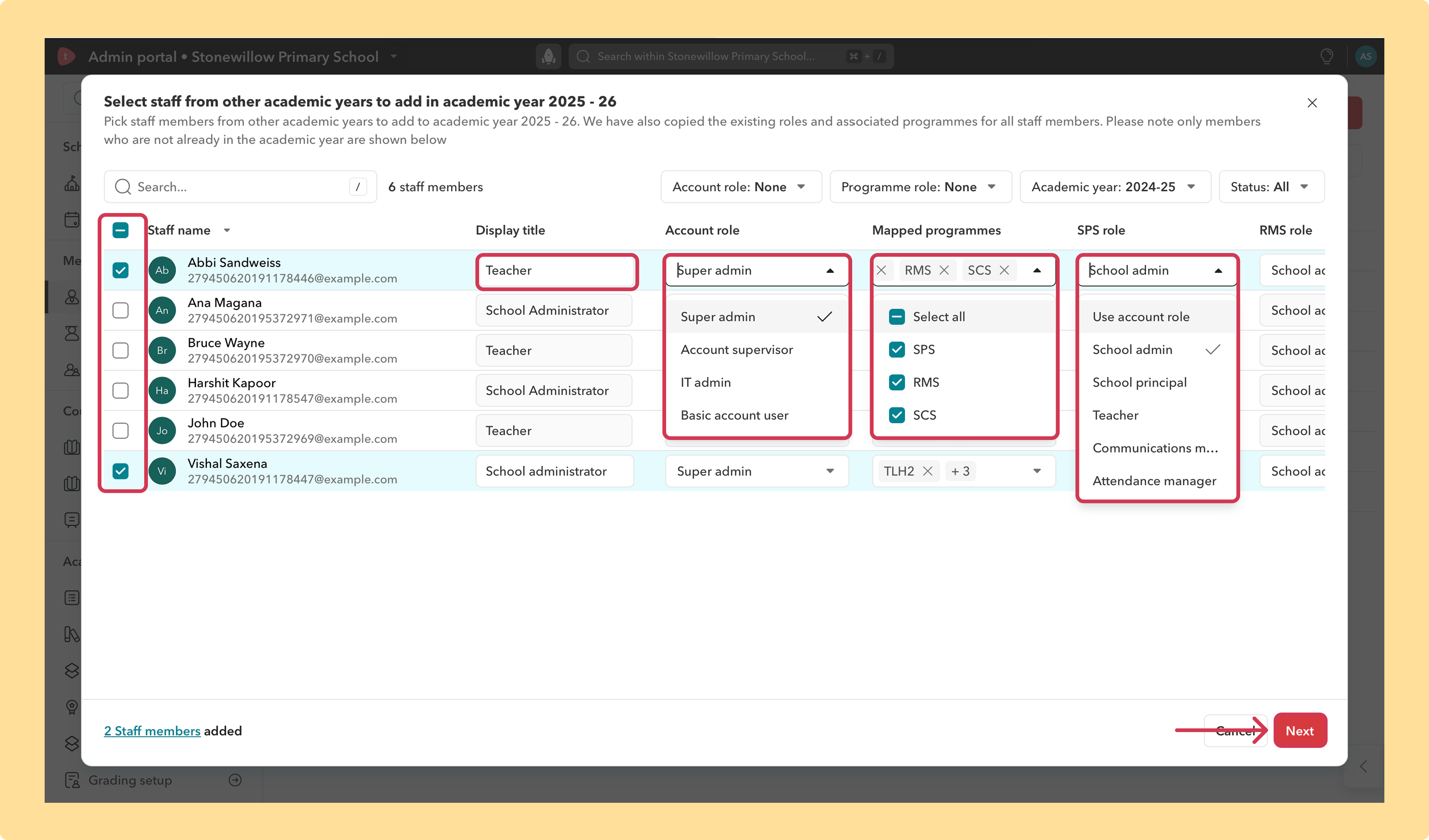
Task: Remove RMS tag from Abbi's mapped programmes
Action: pos(944,270)
